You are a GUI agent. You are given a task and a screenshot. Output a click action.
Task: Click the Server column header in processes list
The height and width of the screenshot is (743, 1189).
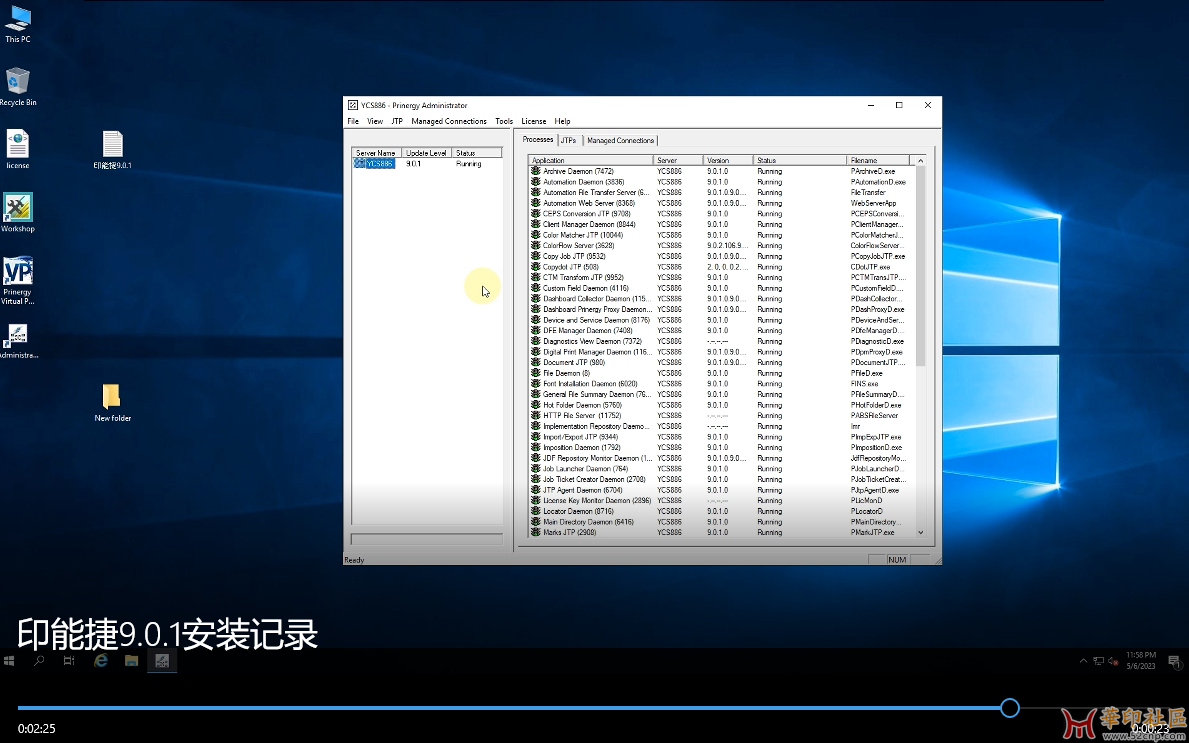point(679,161)
